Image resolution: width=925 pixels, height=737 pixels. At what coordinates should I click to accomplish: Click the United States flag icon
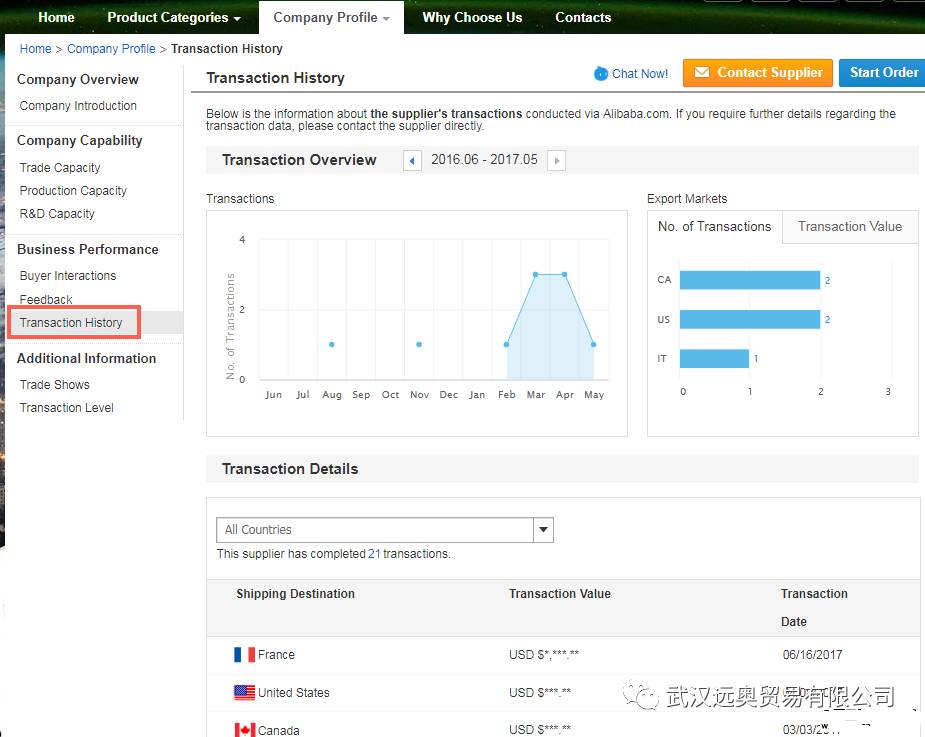tap(244, 693)
